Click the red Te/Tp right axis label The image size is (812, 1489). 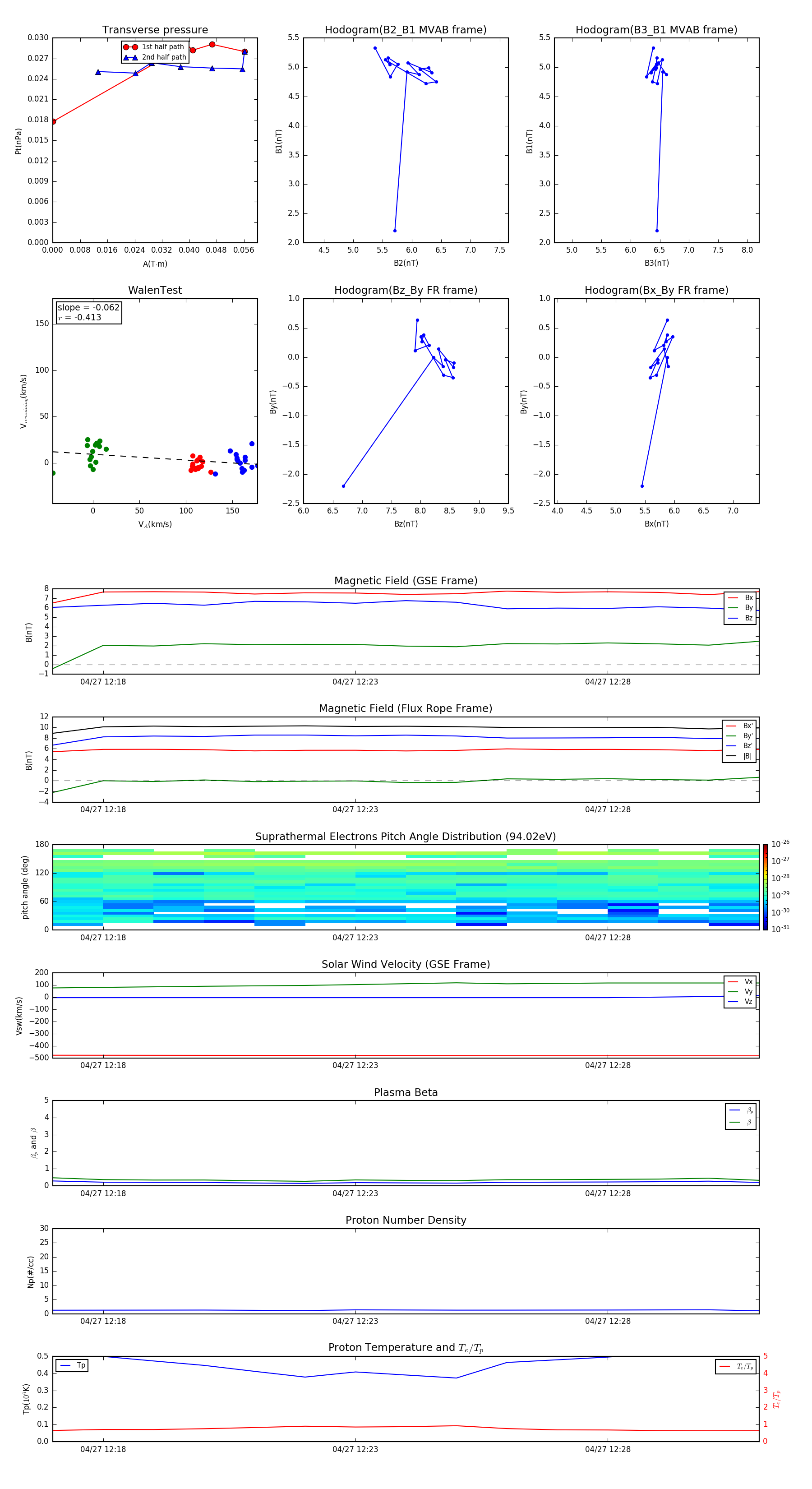[777, 1399]
